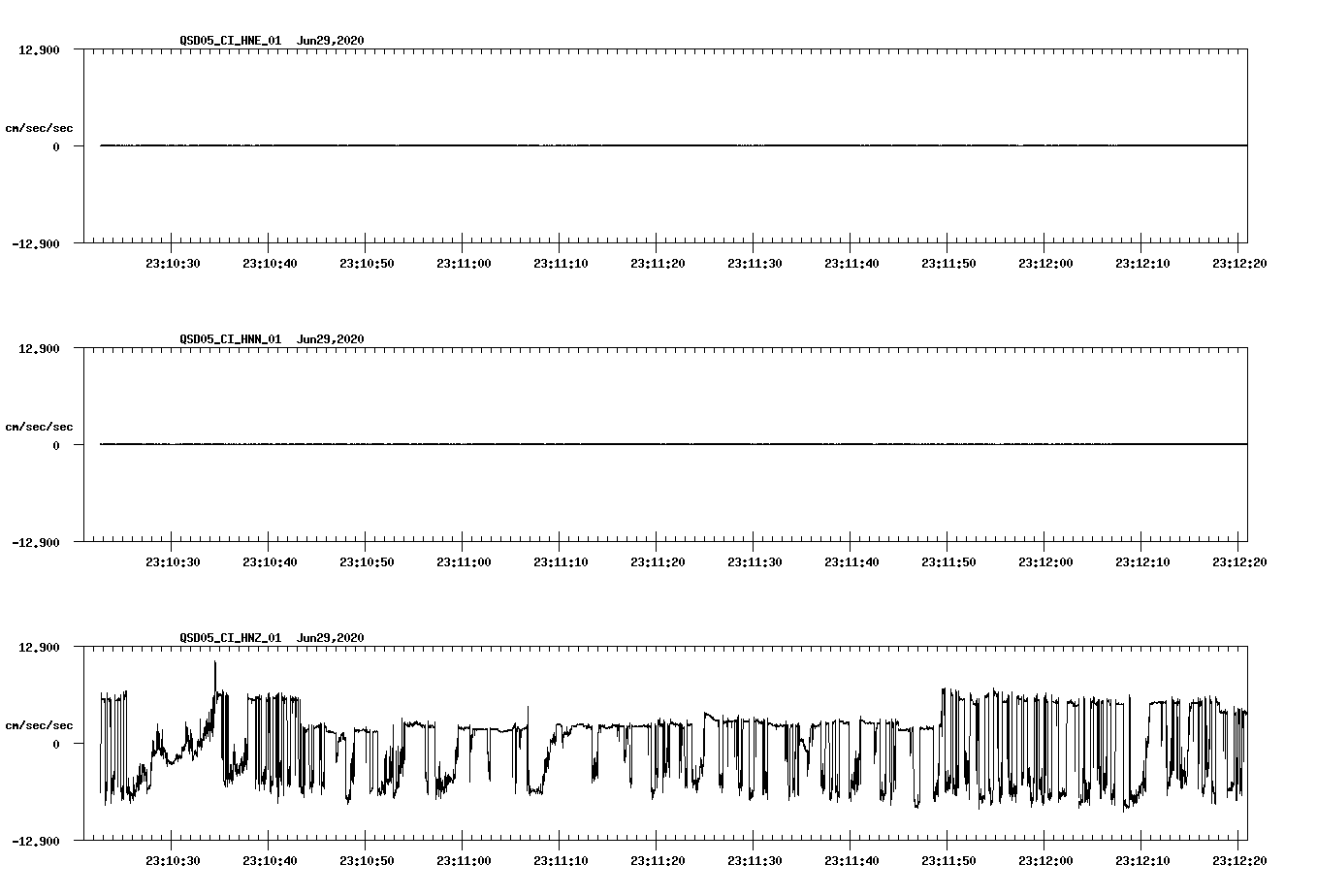Click the 23:12:10 time label under HNN plot
Viewport: 1317px width, 896px height.
[x=1142, y=561]
